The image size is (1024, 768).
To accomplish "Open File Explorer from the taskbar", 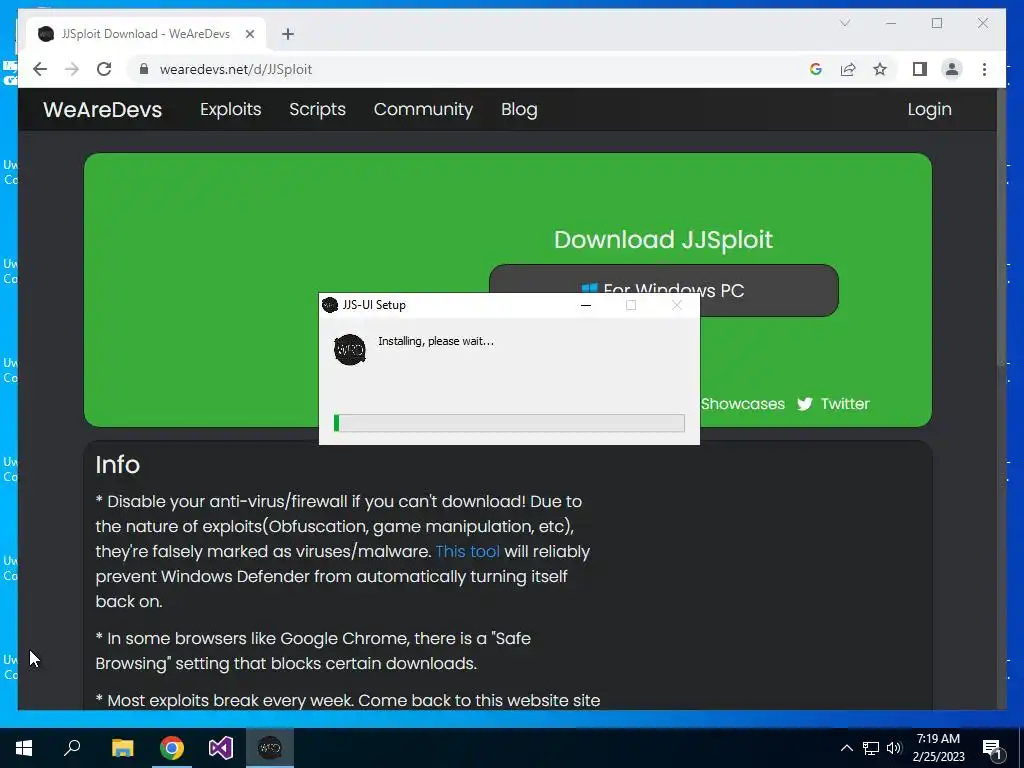I will 122,748.
